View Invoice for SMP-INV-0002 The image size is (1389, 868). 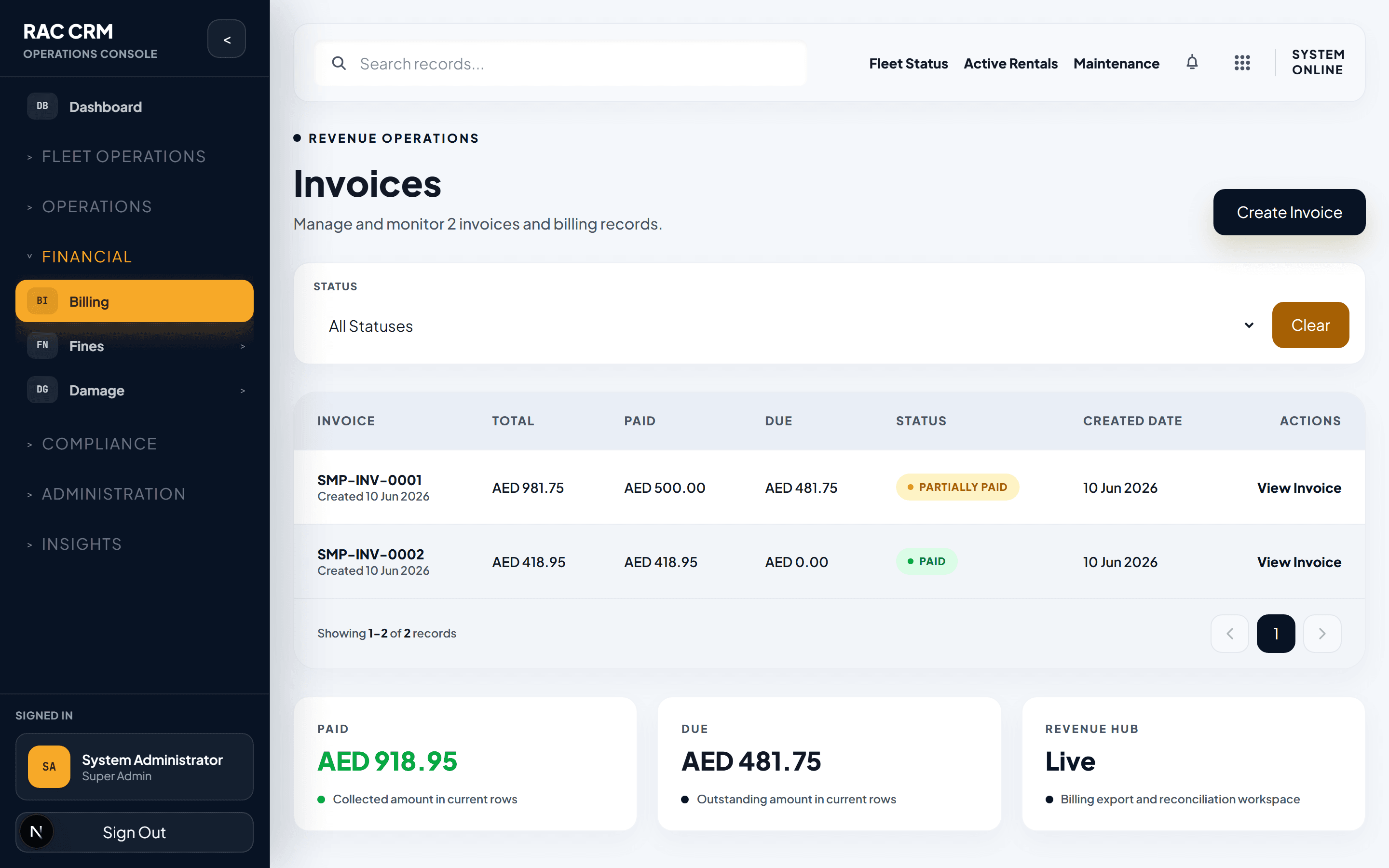[x=1299, y=562]
